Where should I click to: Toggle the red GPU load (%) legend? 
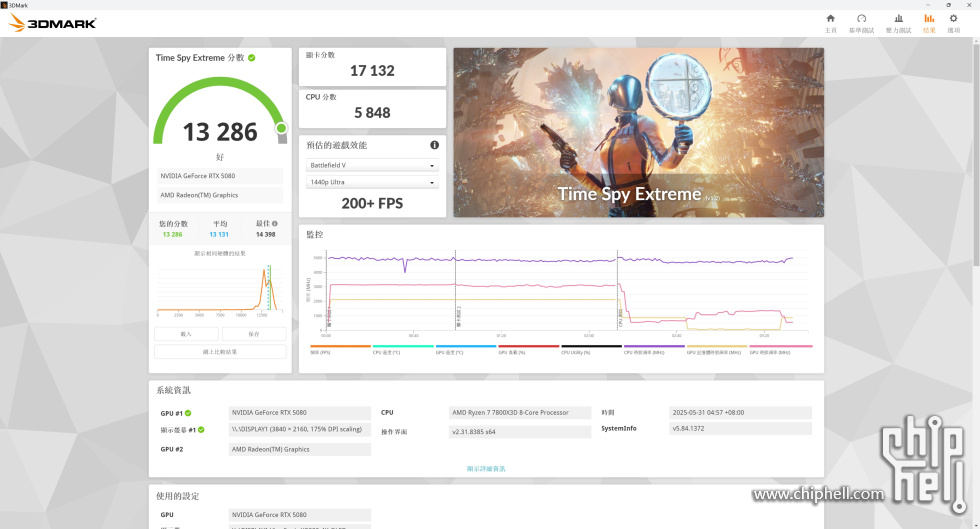click(529, 349)
